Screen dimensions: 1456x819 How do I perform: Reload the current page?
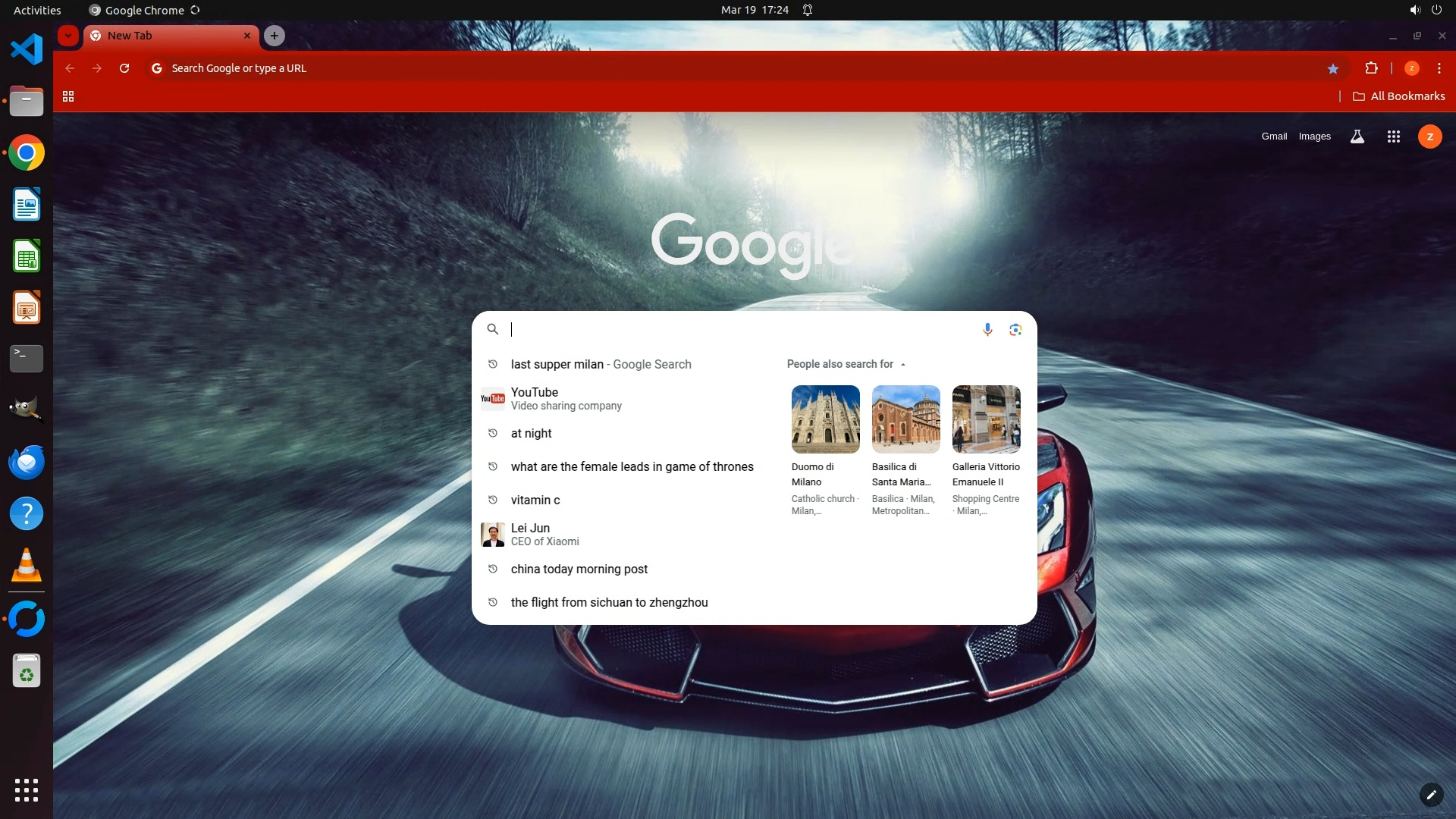(x=124, y=68)
